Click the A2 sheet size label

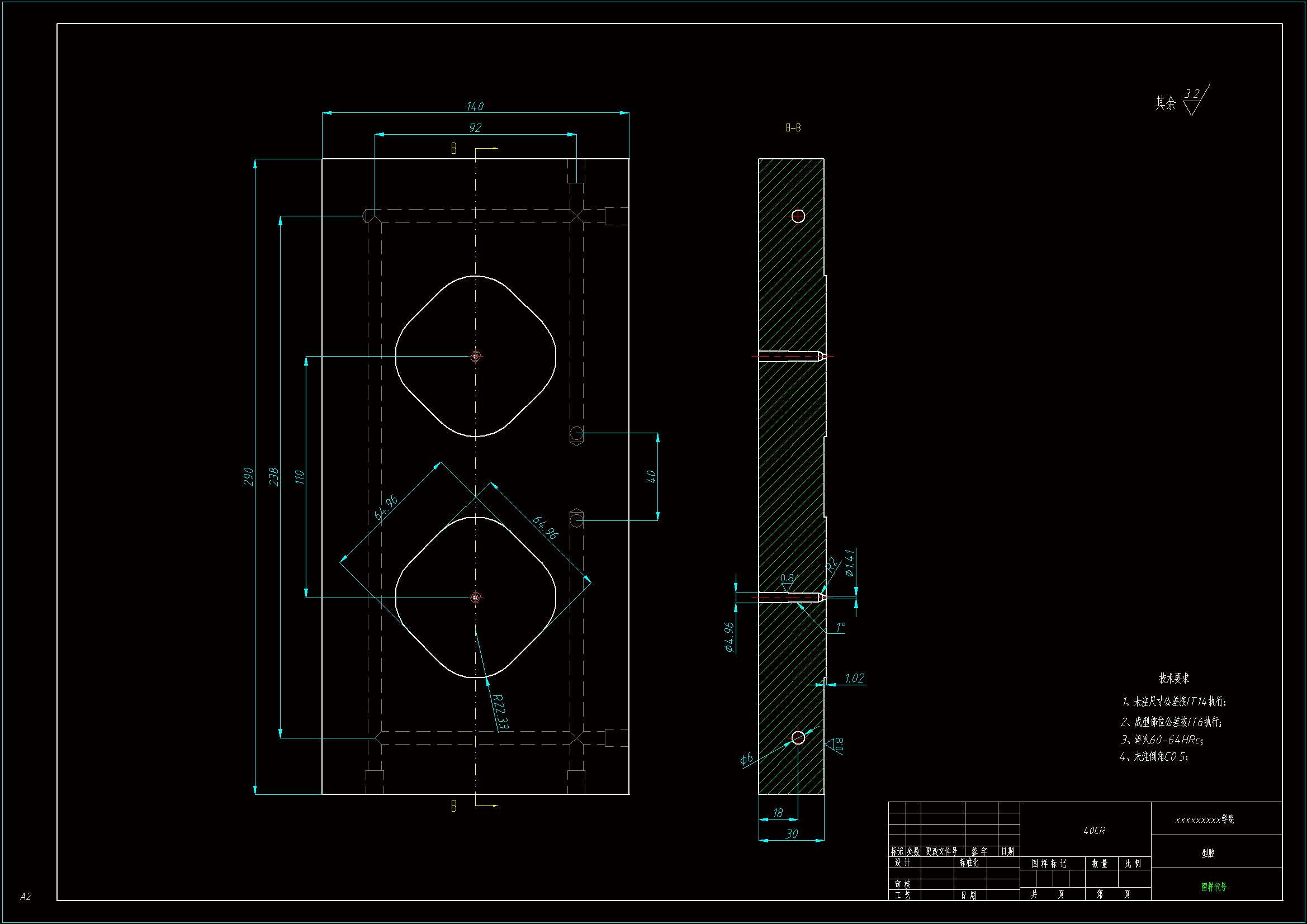pos(26,896)
